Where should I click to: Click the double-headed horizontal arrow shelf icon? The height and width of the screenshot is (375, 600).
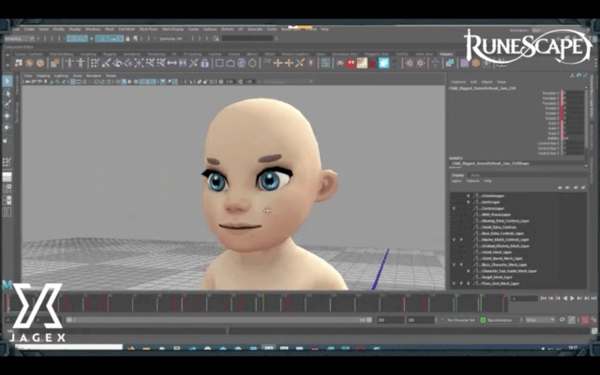pyautogui.click(x=172, y=63)
